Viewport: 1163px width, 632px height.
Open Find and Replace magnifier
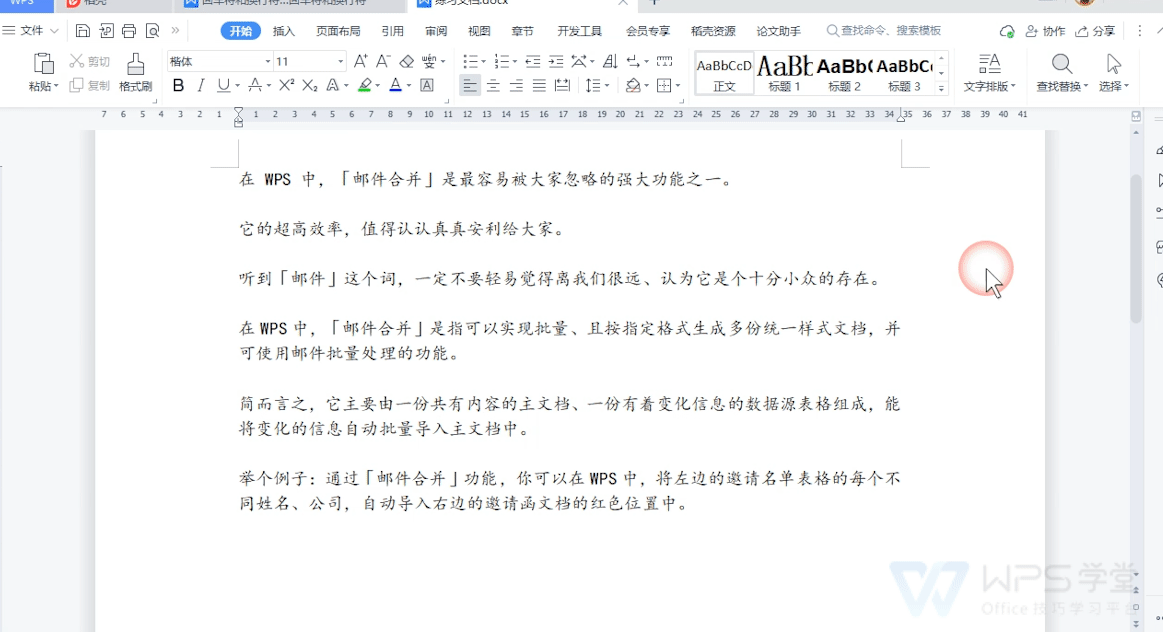1061,64
